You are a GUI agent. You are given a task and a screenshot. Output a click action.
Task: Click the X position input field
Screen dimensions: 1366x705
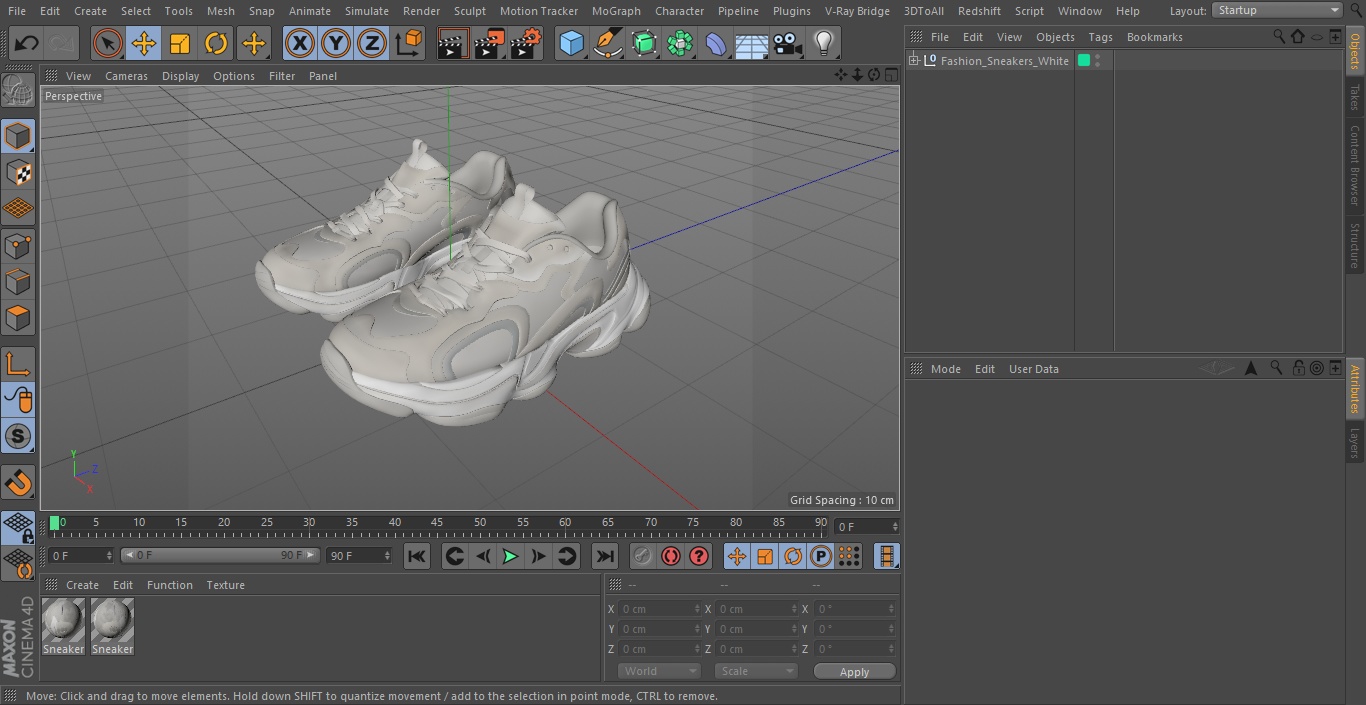[659, 609]
